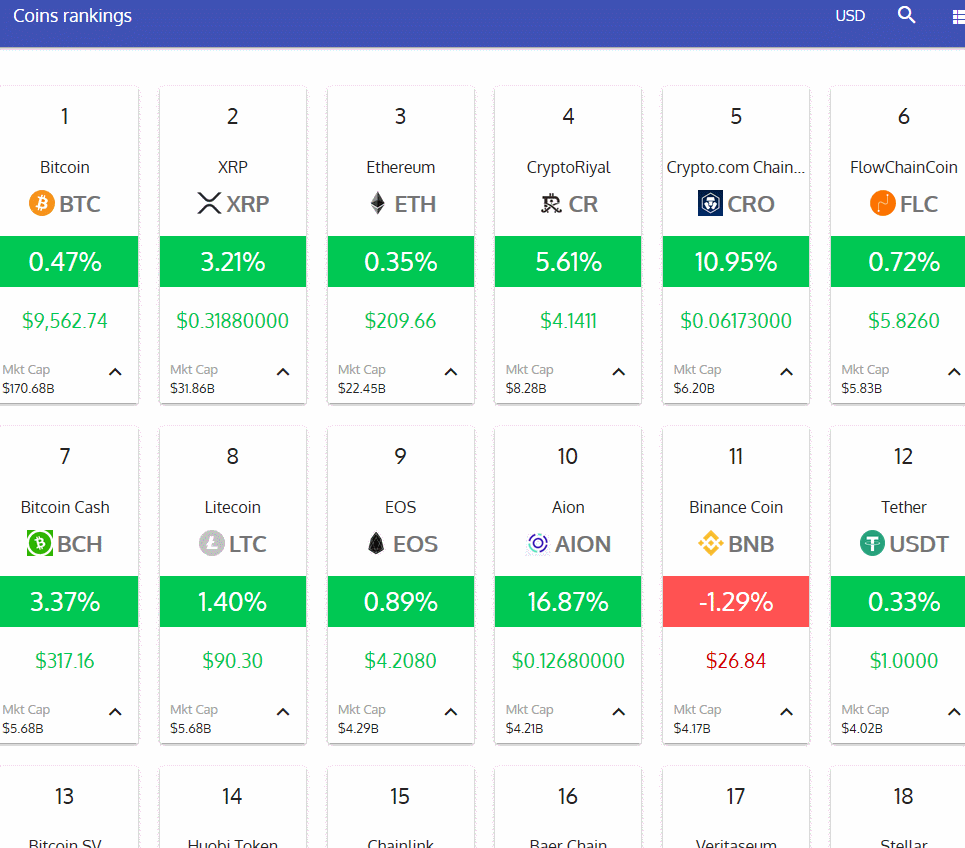
Task: Expand Tether market cap chevron
Action: point(955,712)
